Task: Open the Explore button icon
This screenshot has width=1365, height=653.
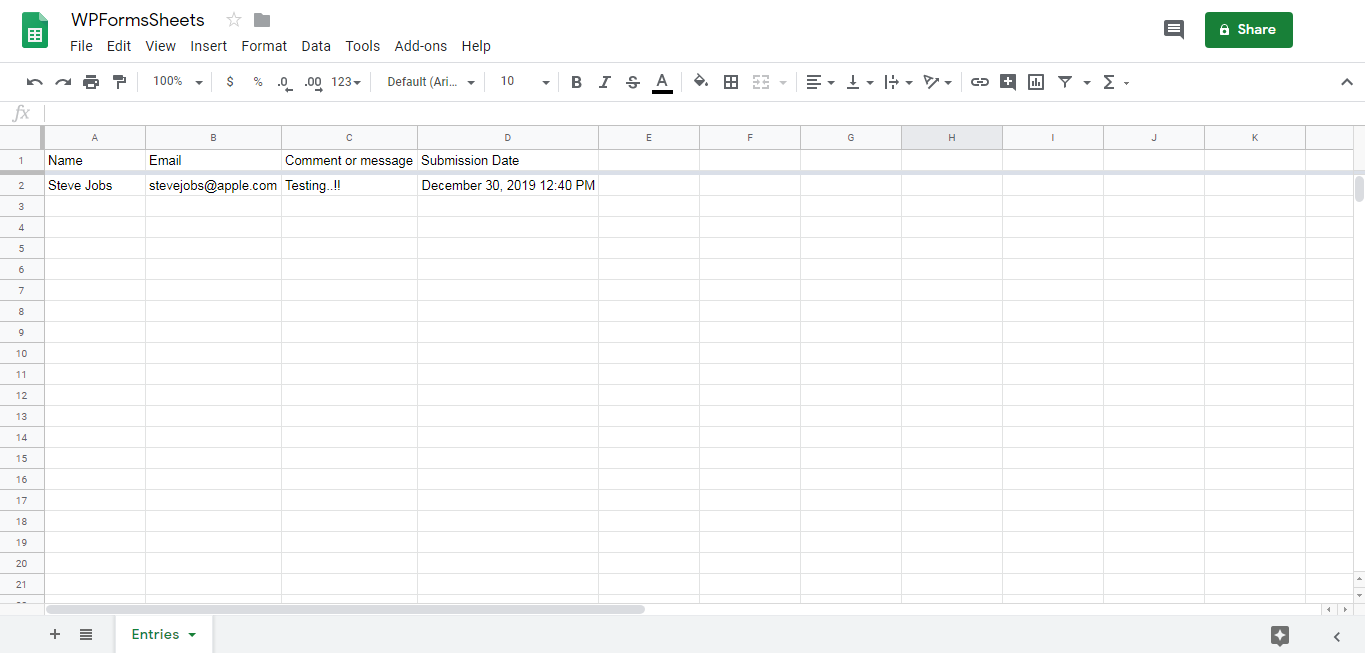Action: [1280, 635]
